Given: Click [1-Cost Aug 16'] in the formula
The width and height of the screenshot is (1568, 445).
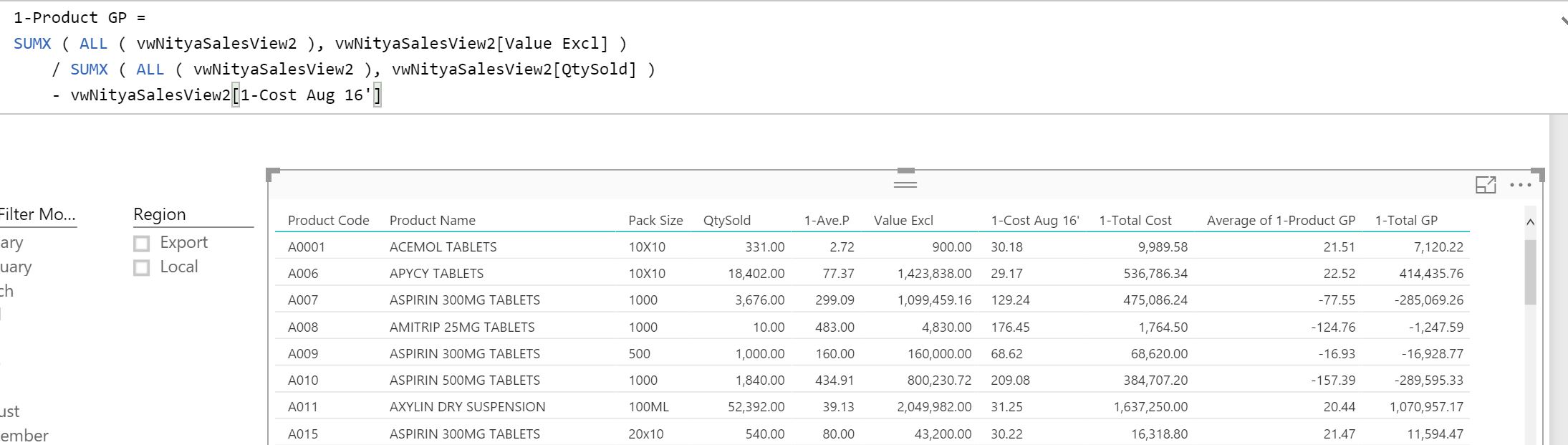Looking at the screenshot, I should [307, 95].
